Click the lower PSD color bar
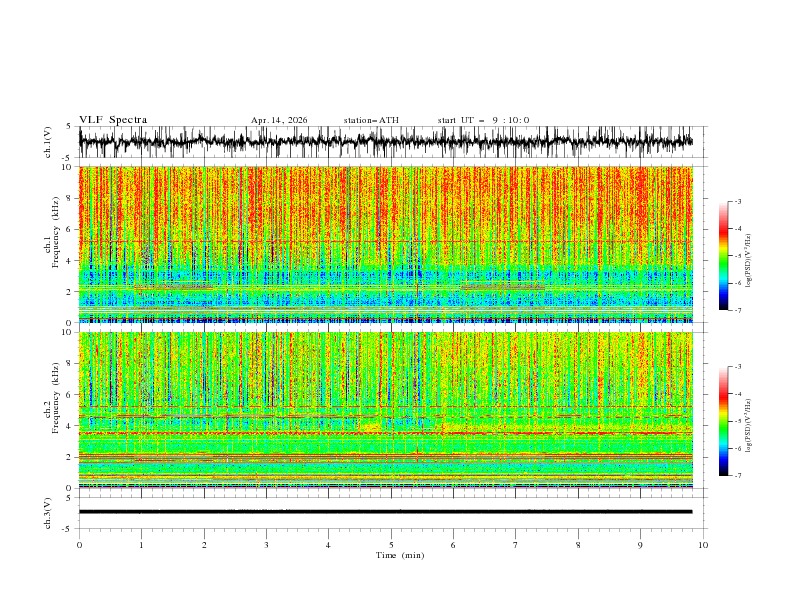 (724, 421)
